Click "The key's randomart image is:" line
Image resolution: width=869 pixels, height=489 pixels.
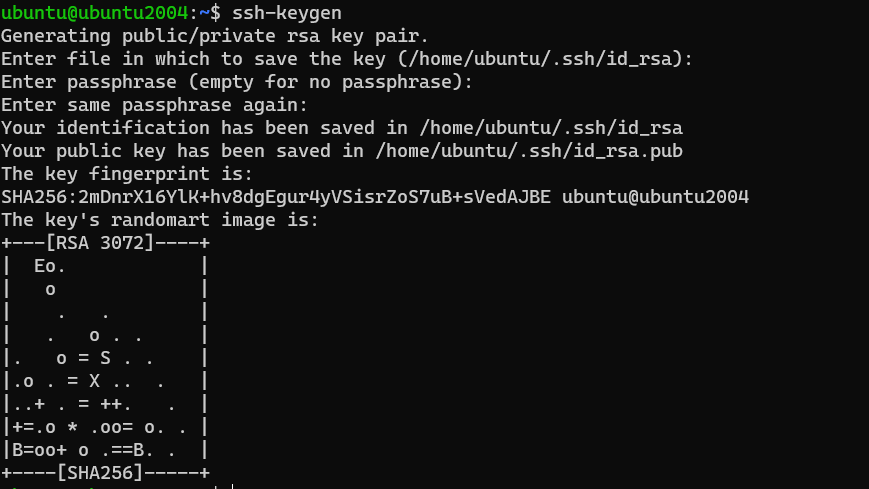[160, 220]
